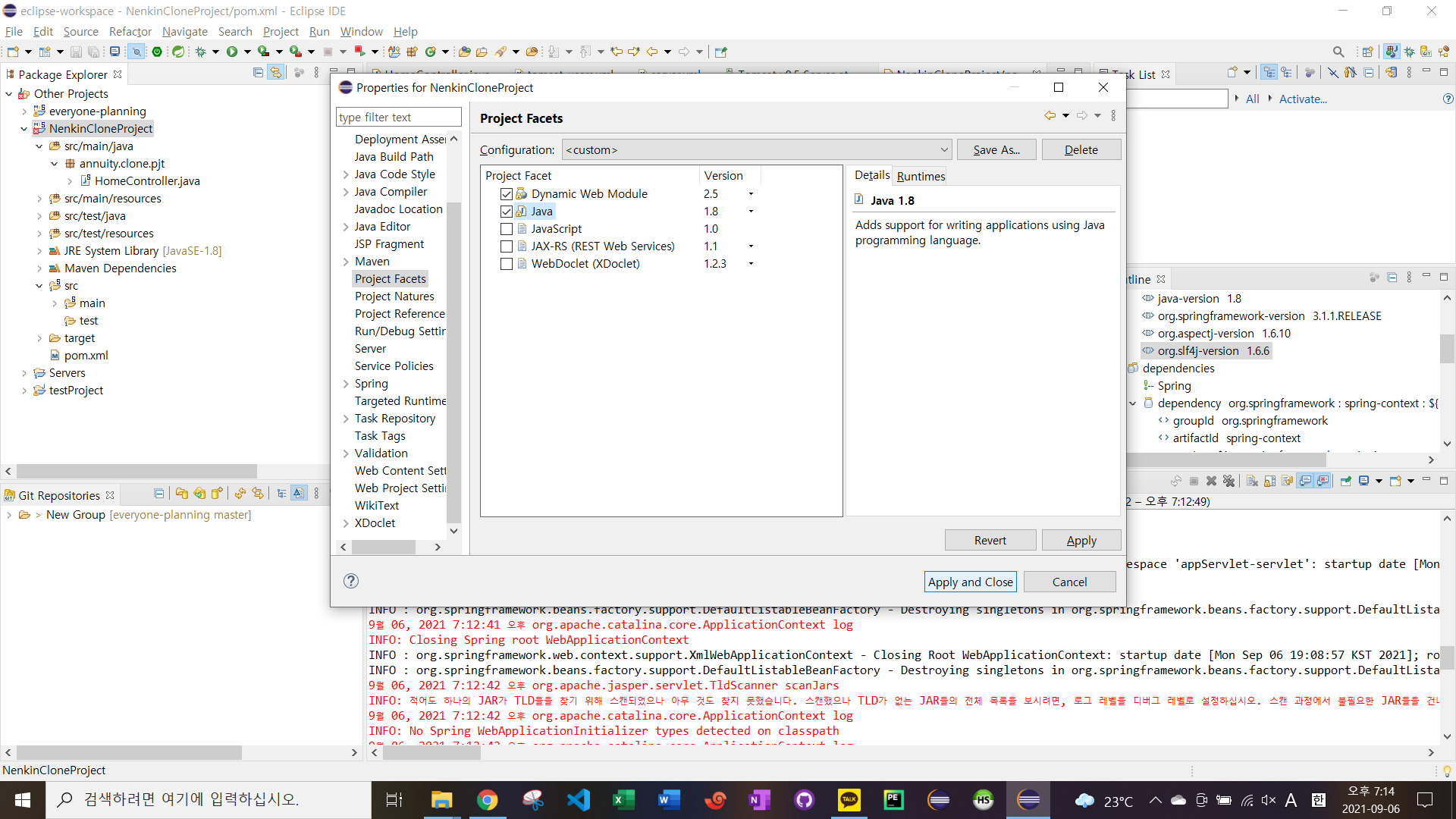Switch to the Runtimes tab

pos(921,176)
